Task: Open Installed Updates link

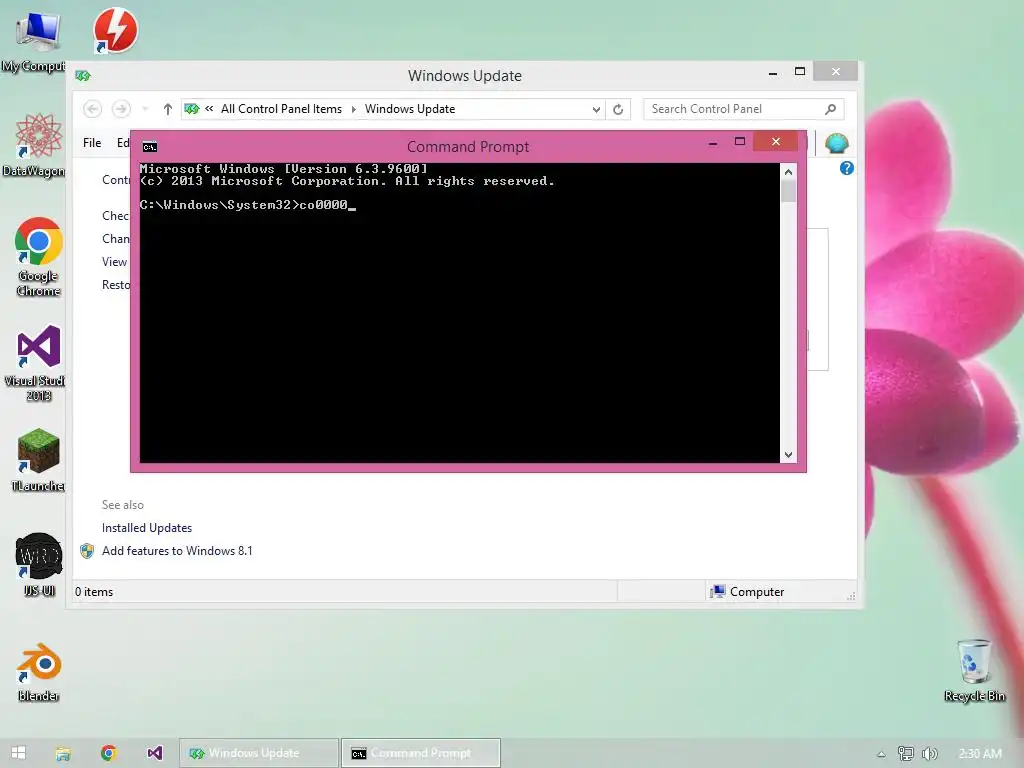Action: 147,528
